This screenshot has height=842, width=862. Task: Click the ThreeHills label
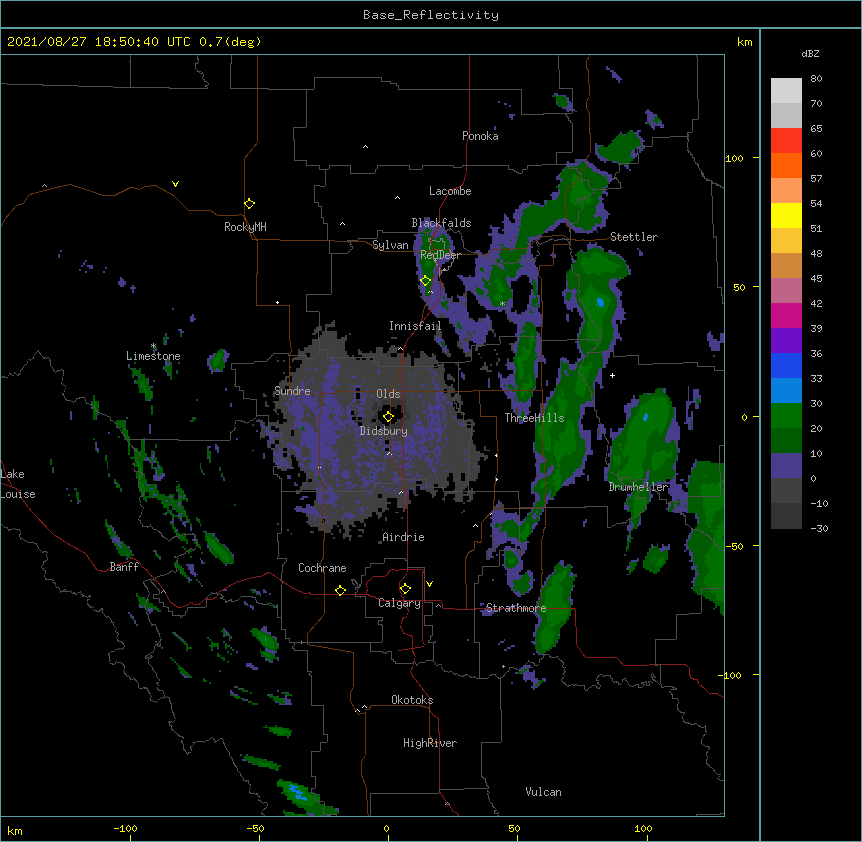coord(534,418)
